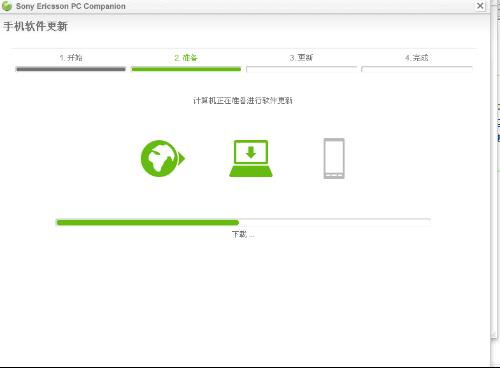Click the 计算机正在准备进行软件更新 status text
Image resolution: width=500 pixels, height=368 pixels.
tap(243, 100)
